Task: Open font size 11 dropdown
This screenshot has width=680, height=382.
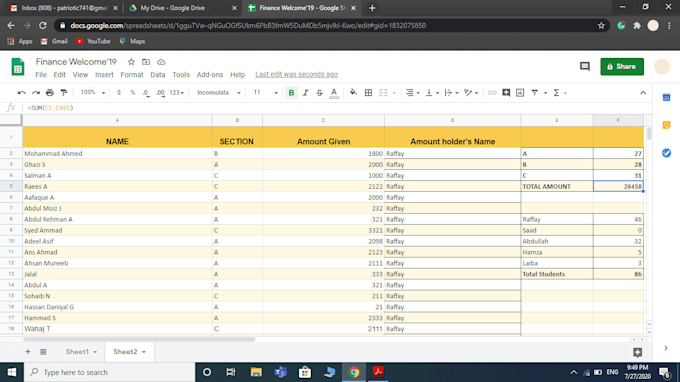Action: (x=265, y=93)
